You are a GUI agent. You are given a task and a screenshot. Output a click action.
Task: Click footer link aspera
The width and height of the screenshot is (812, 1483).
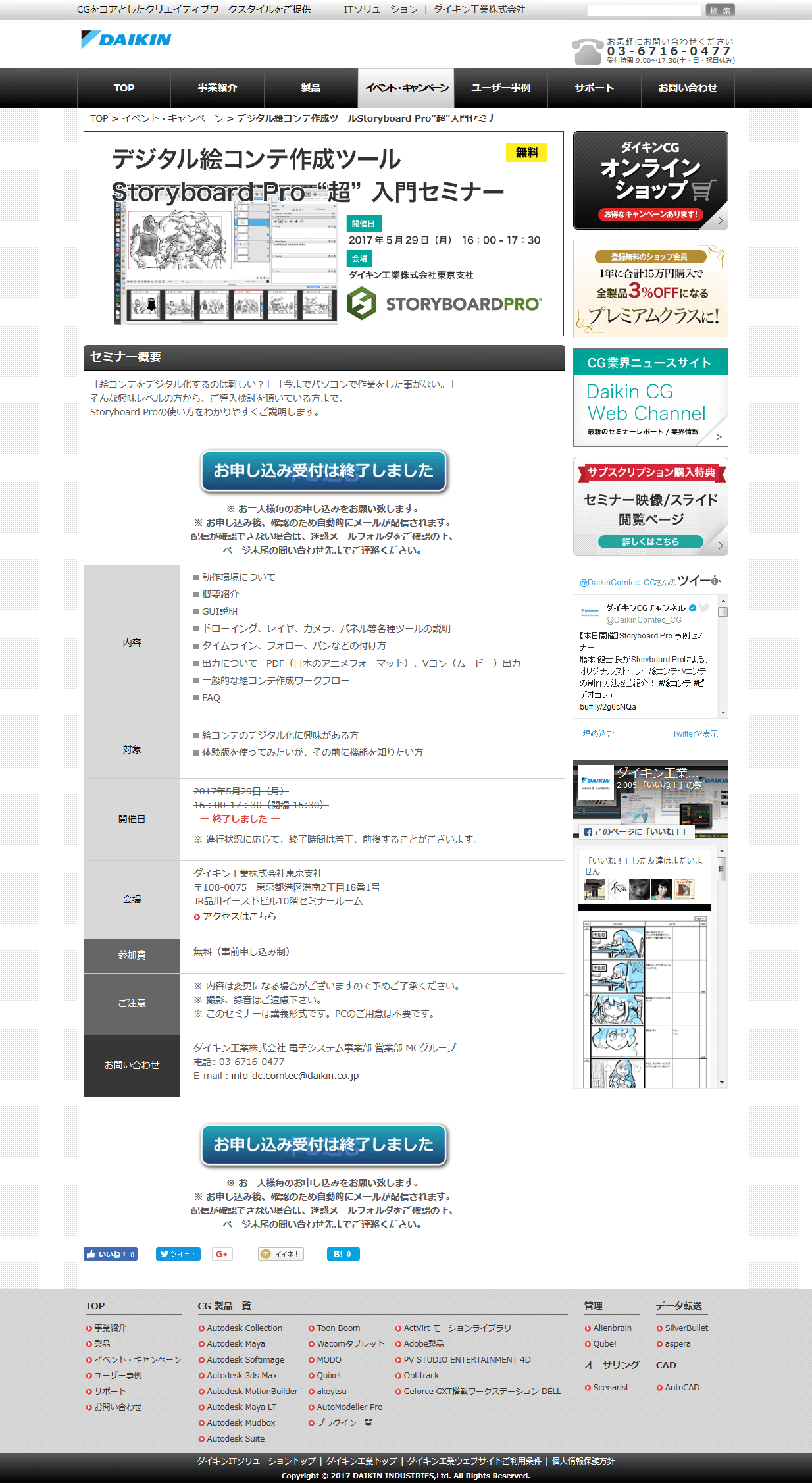(677, 1344)
